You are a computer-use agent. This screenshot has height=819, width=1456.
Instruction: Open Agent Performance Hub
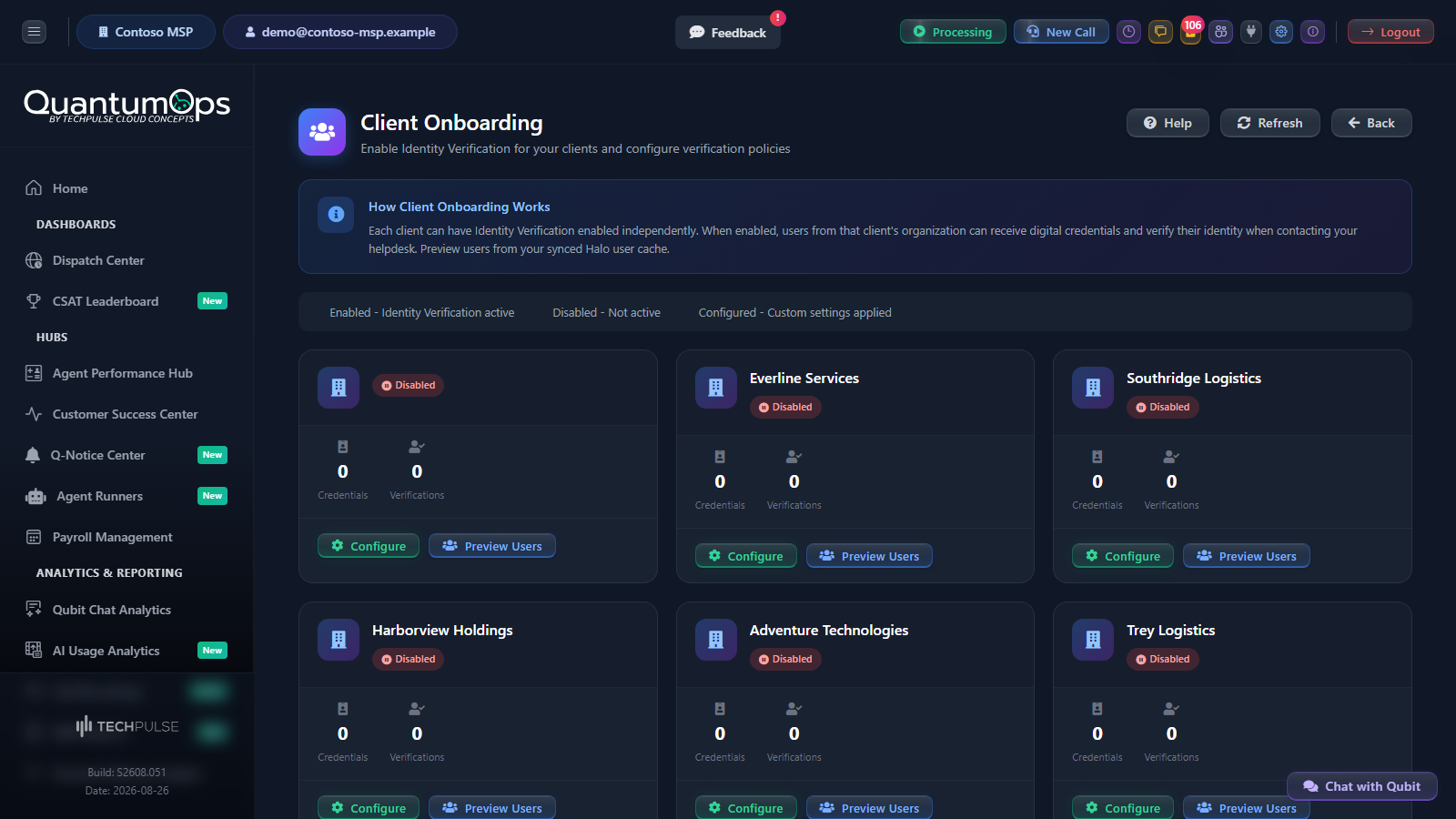[126, 373]
